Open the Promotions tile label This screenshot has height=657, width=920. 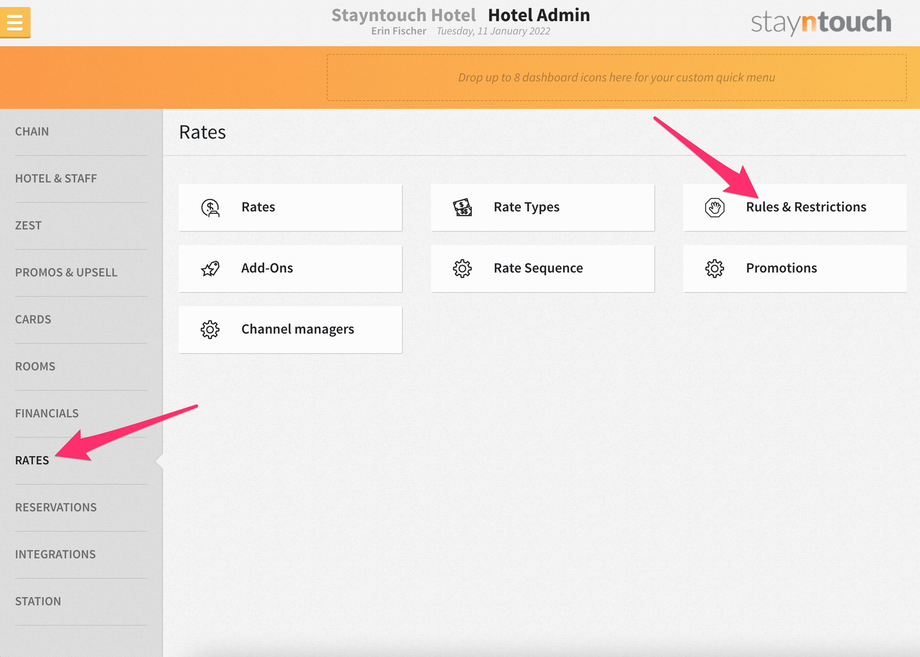click(782, 268)
